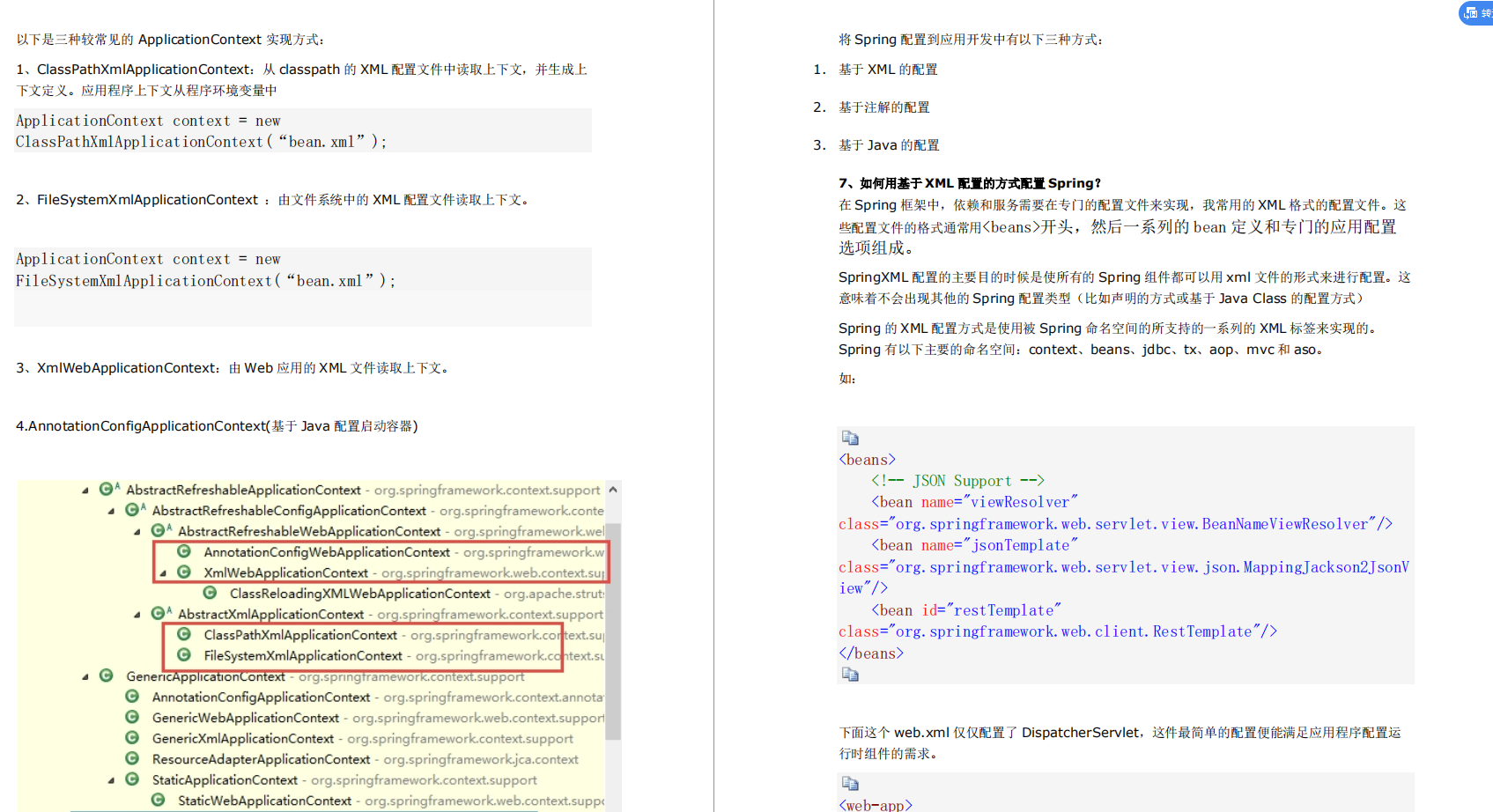Click the copy icon above the <web-app> tag
This screenshot has width=1493, height=812.
[850, 784]
